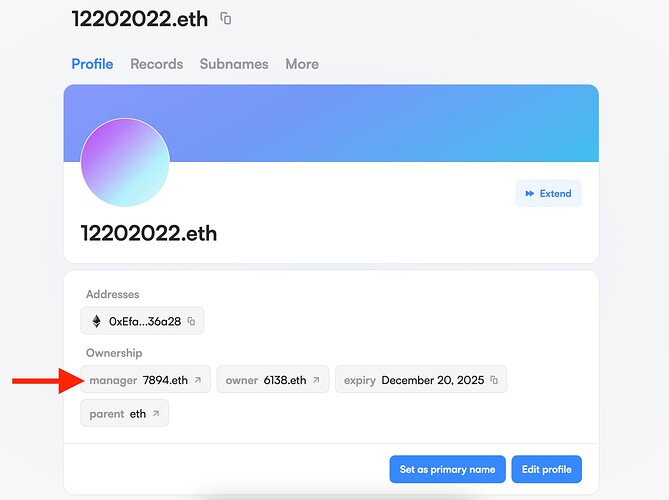Copy the 12202022.eth name from the title
This screenshot has width=669, height=500.
226,19
